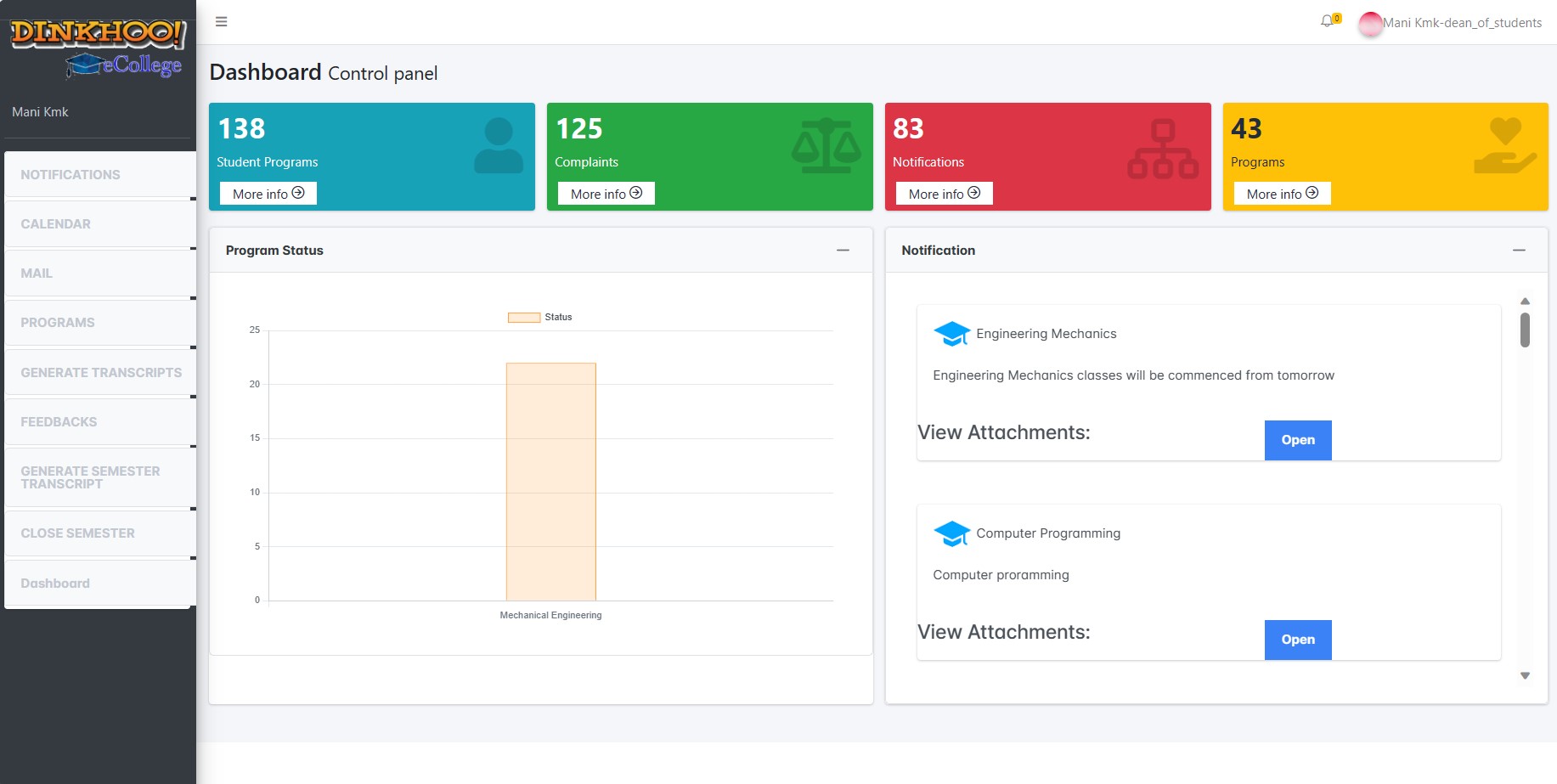Click the Computer Programming notification title
1557x784 pixels.
tap(1048, 533)
